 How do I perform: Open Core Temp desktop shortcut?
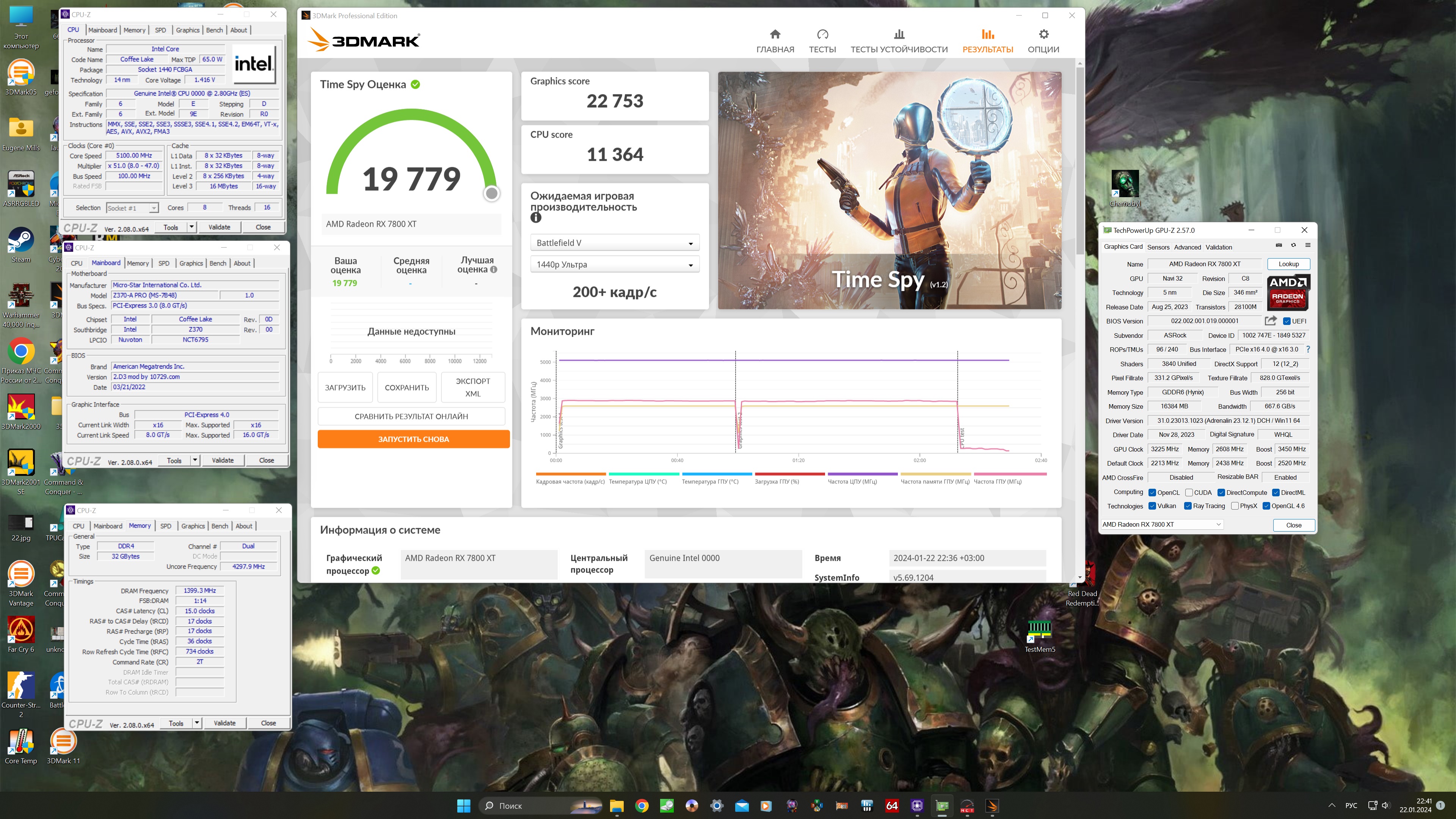click(21, 746)
